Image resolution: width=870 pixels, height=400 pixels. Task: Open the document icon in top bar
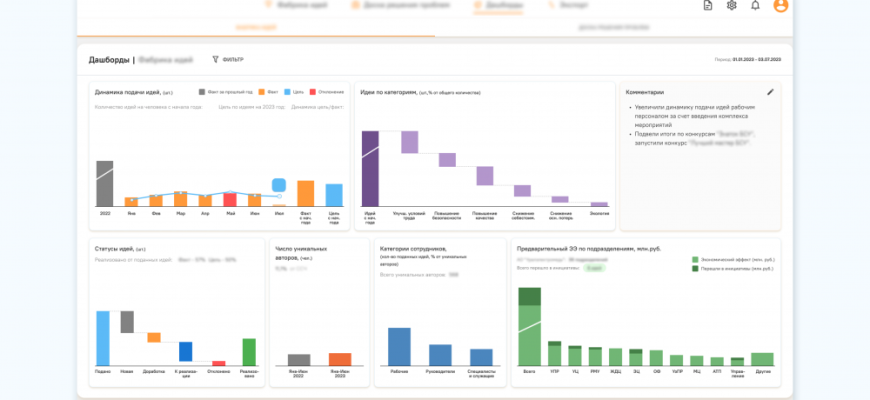click(708, 6)
